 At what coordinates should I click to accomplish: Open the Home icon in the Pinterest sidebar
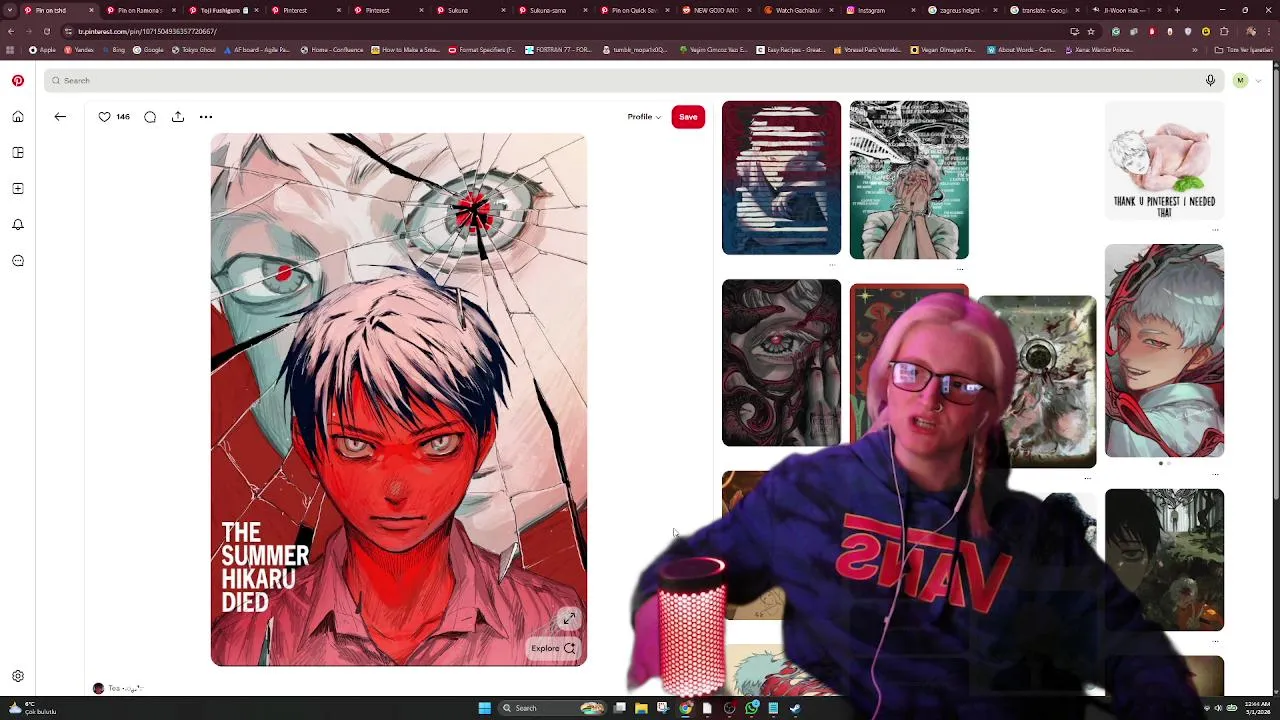point(18,117)
